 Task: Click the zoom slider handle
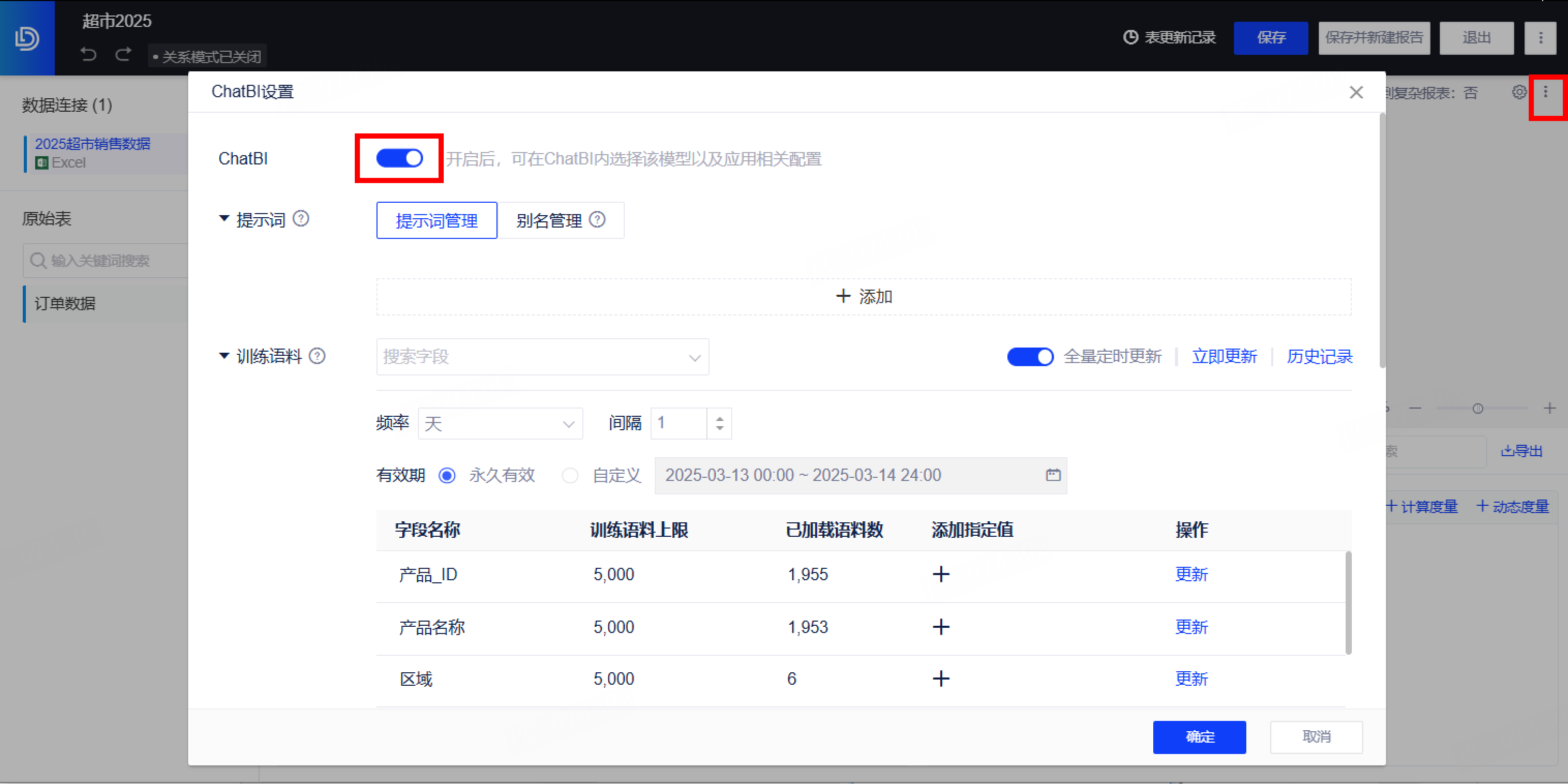tap(1477, 409)
